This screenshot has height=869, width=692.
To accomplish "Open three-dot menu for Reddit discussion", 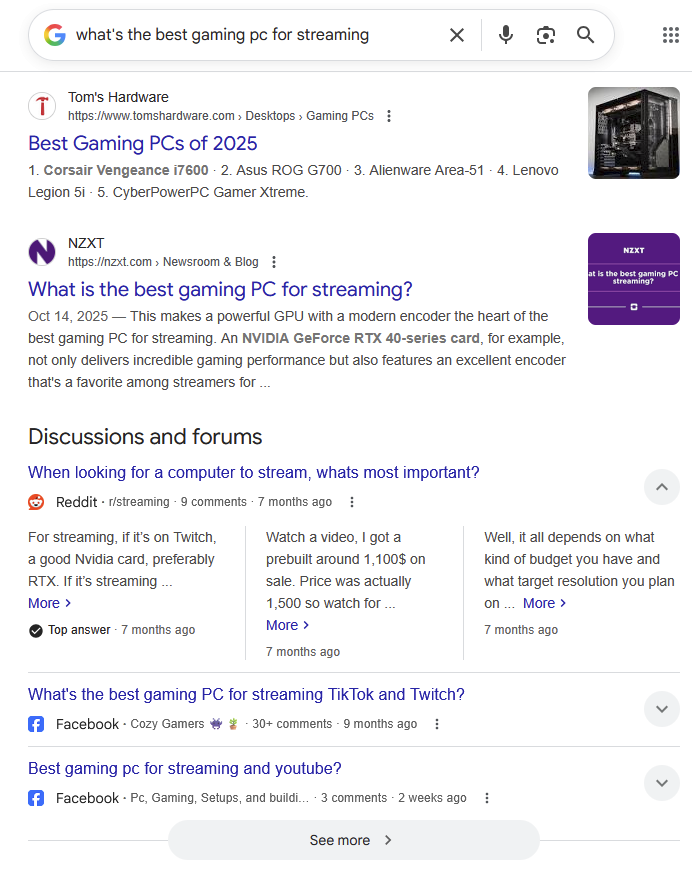I will pyautogui.click(x=351, y=502).
